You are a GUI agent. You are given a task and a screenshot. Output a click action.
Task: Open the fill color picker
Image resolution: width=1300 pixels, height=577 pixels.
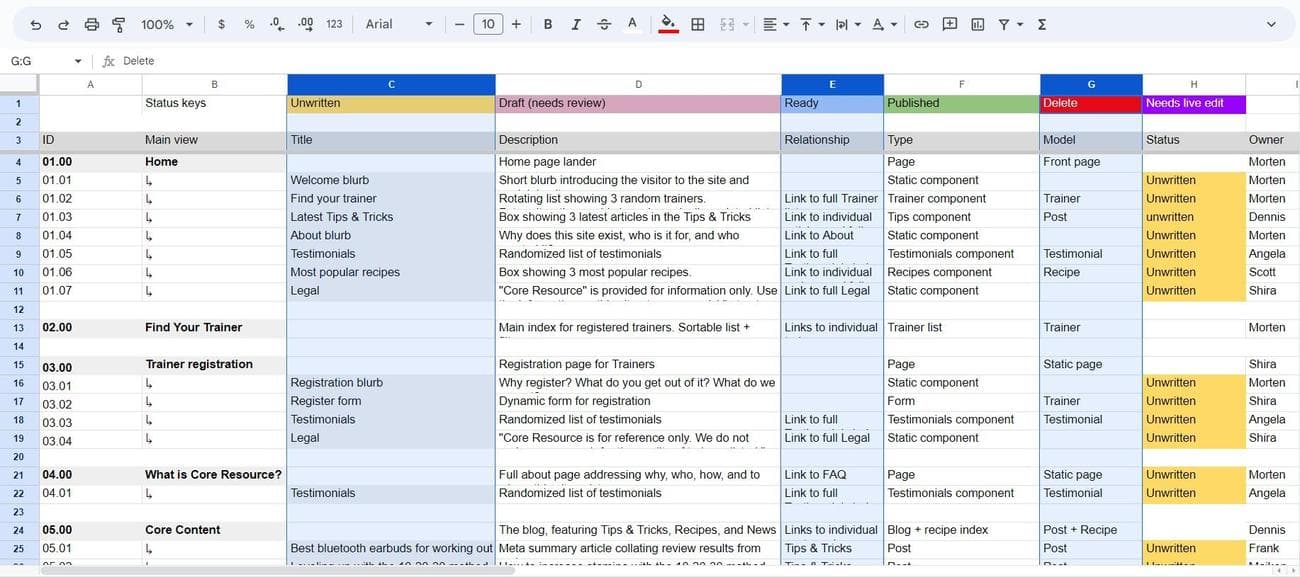669,24
